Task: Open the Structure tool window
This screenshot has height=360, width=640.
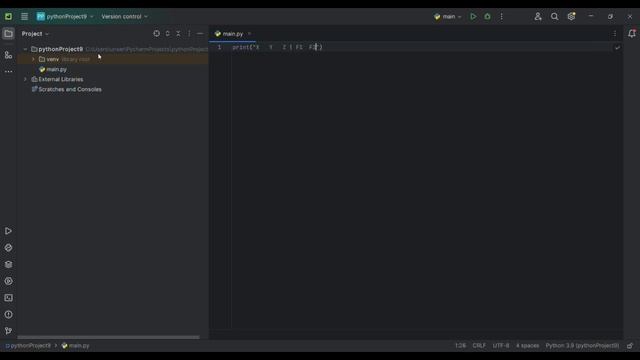Action: point(8,55)
